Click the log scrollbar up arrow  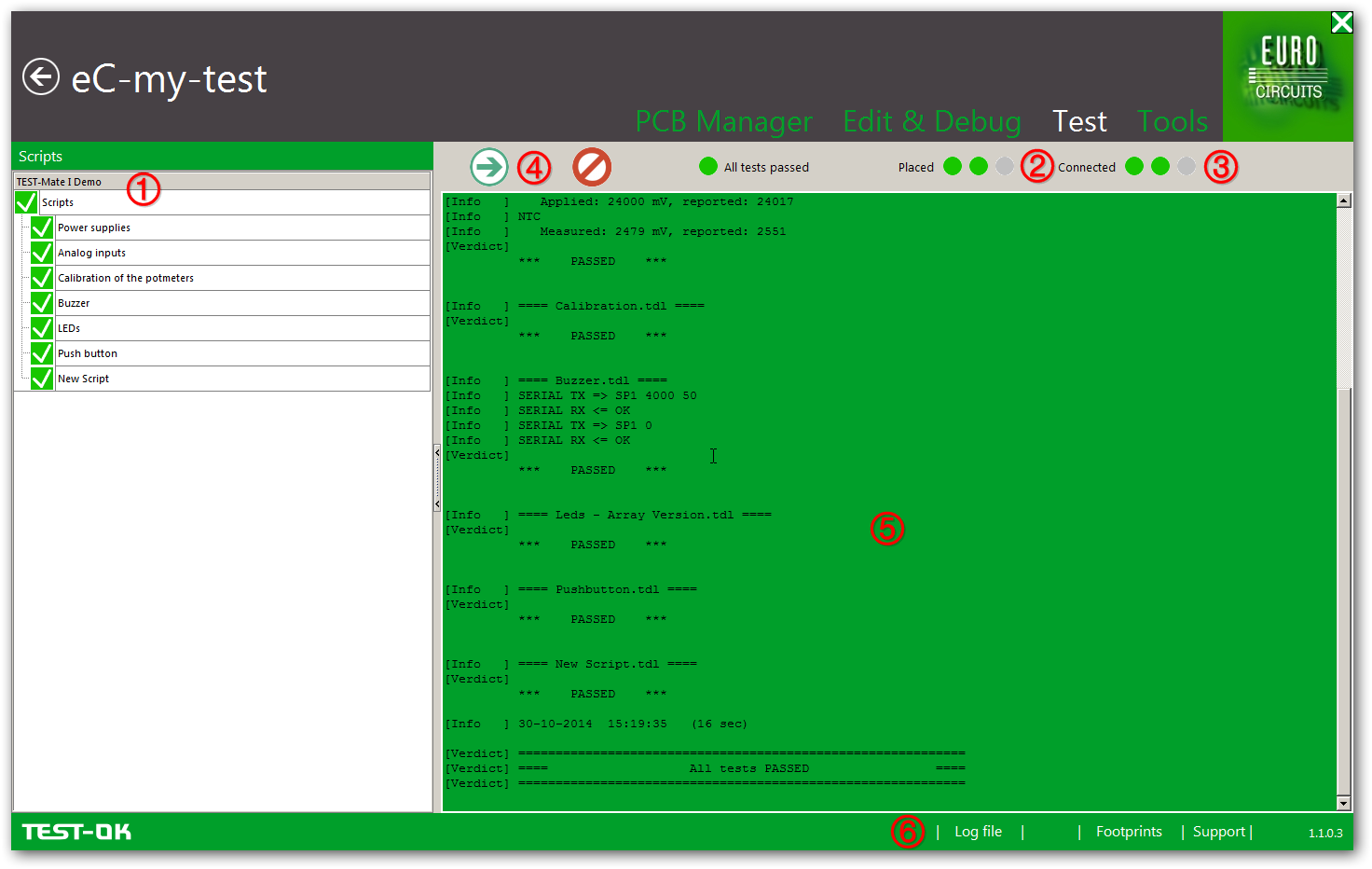1343,200
